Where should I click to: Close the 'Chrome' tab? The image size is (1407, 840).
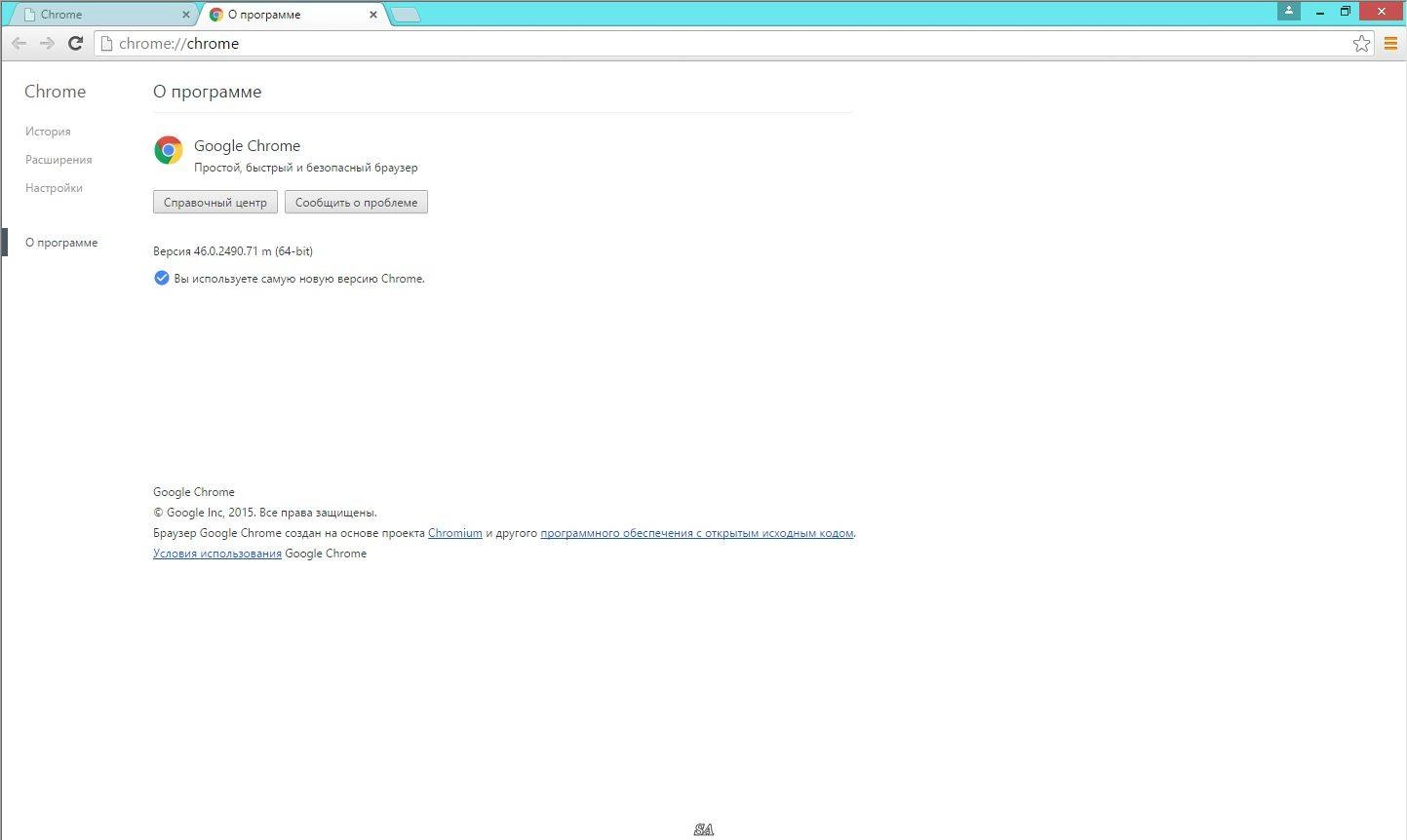click(x=186, y=15)
